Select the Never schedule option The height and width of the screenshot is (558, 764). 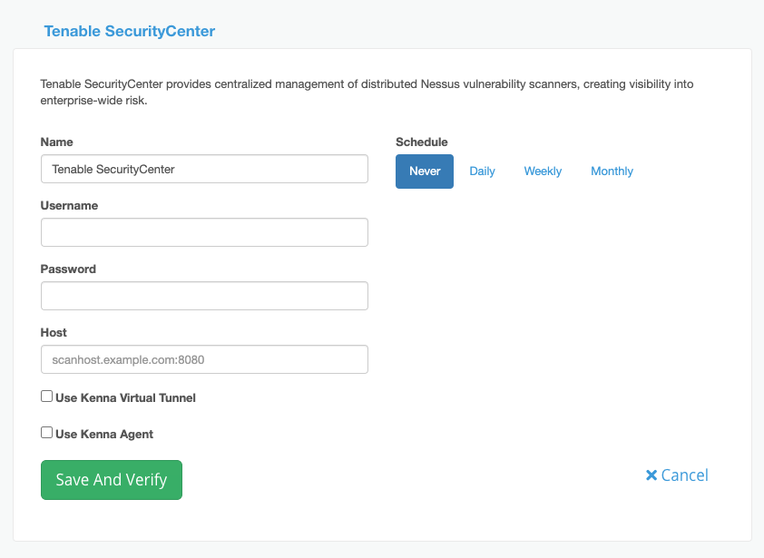(424, 172)
